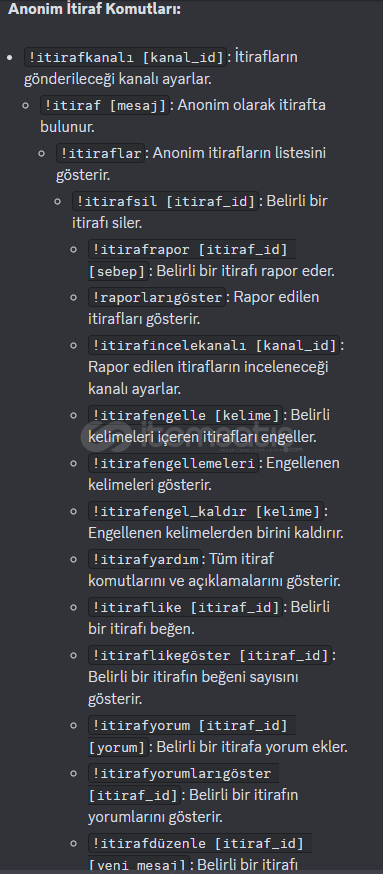Click the !itirafyardım command code block

tap(145, 559)
